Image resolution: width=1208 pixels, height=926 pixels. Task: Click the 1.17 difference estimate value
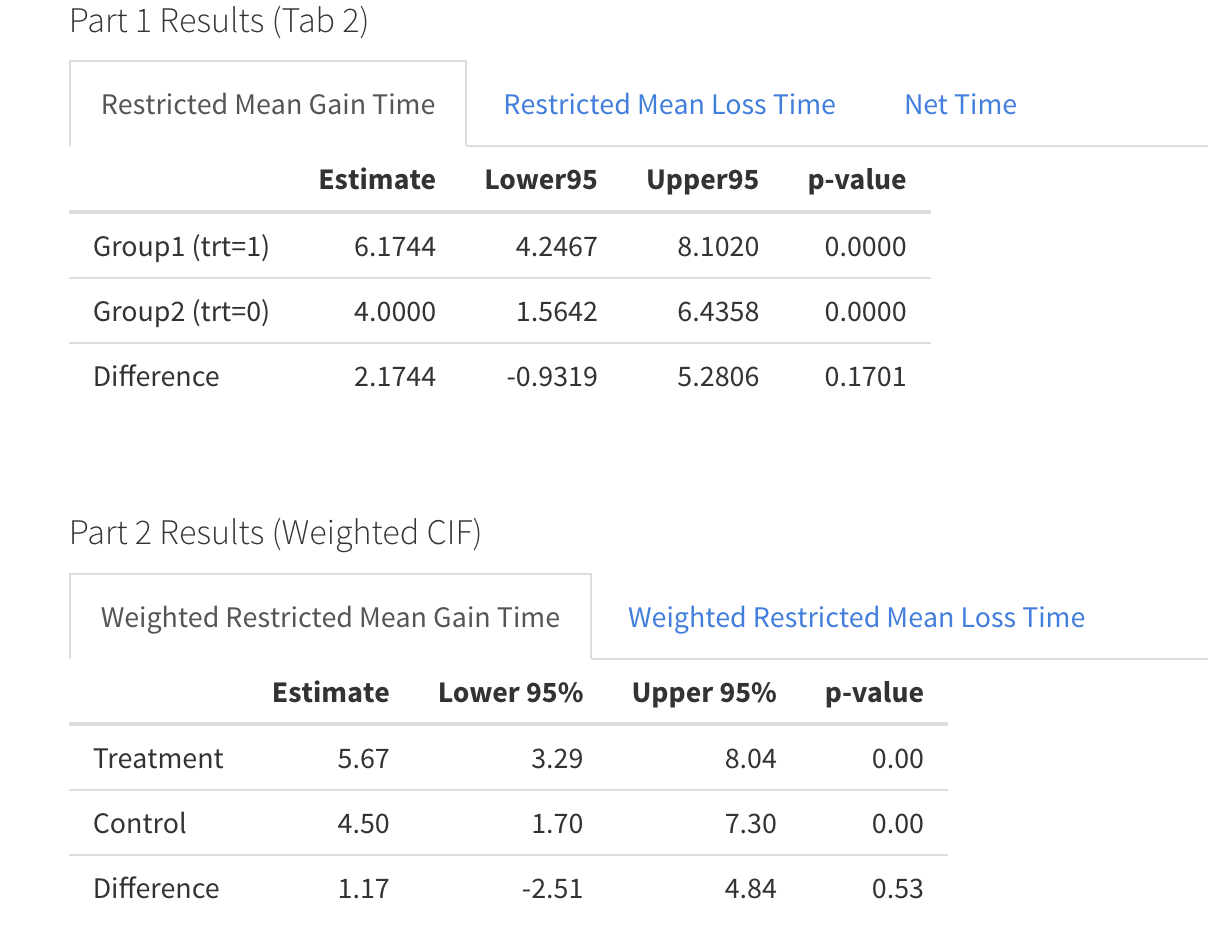point(363,889)
